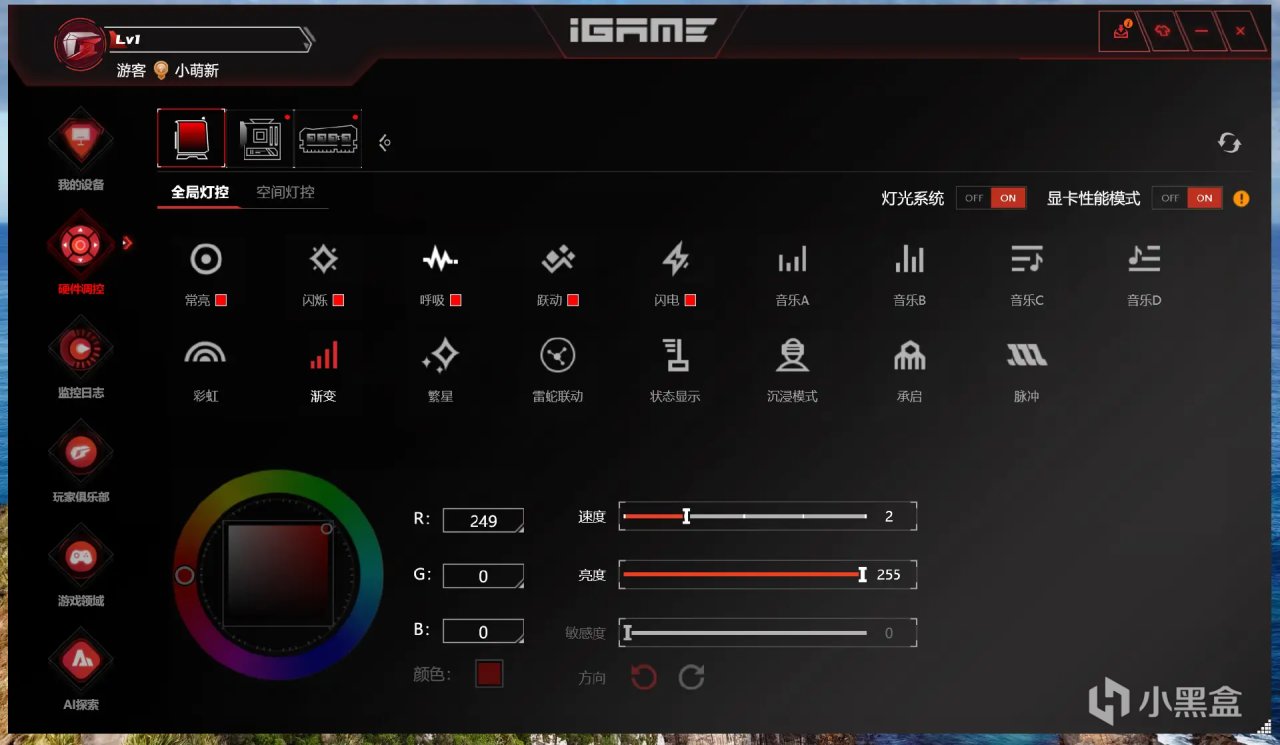Select the memory RAM device tab

coord(328,138)
